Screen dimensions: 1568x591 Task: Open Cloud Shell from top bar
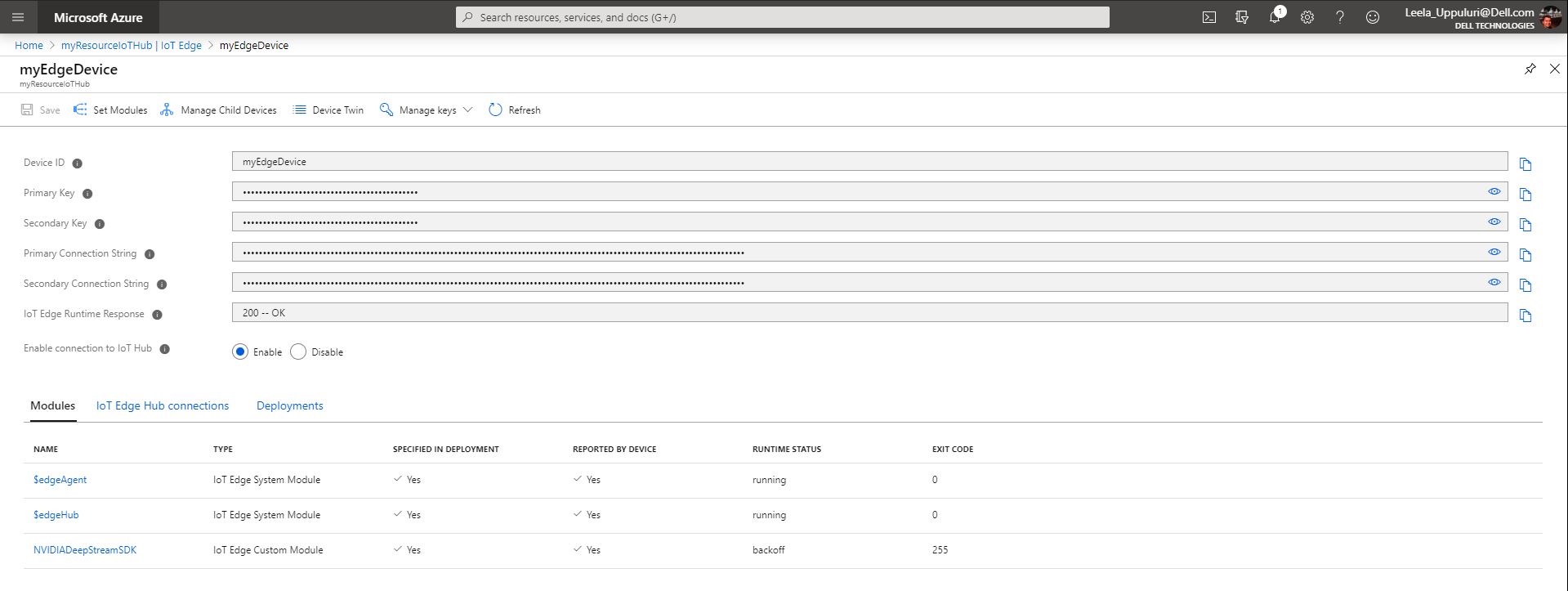1209,17
